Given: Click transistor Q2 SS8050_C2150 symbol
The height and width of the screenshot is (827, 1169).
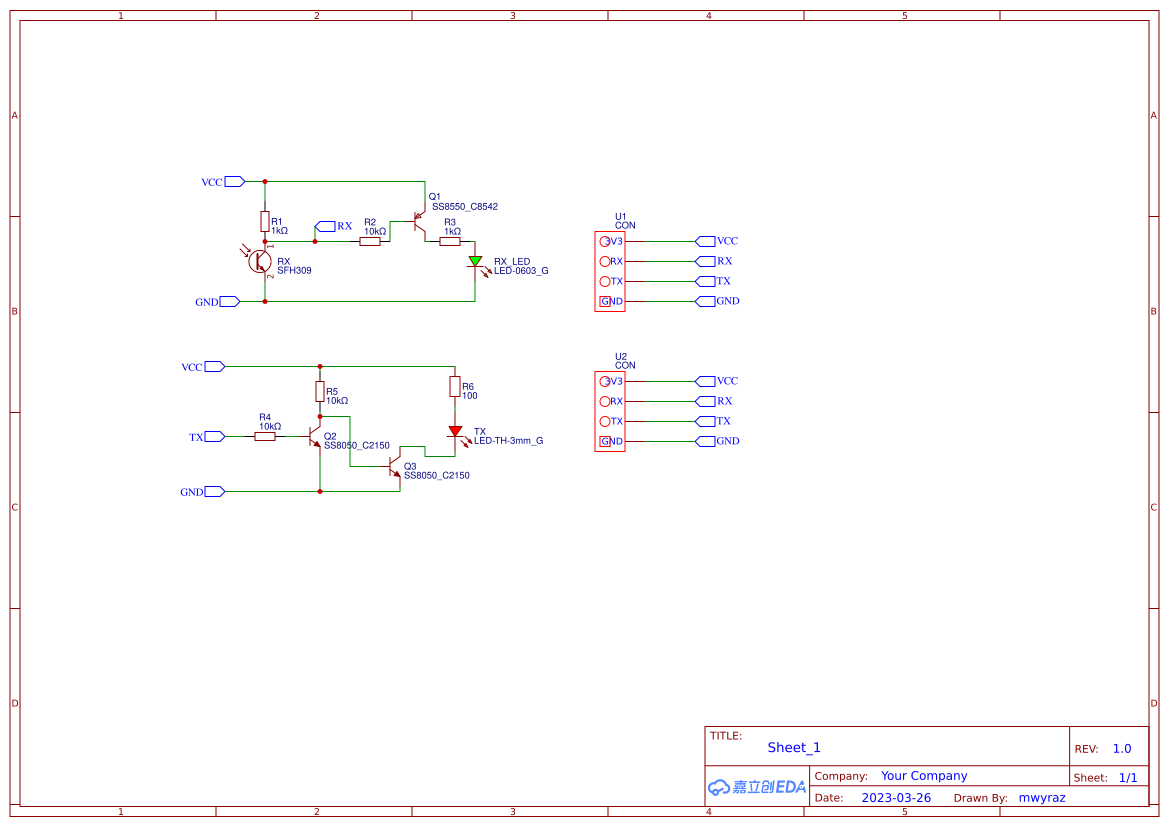Looking at the screenshot, I should click(313, 438).
